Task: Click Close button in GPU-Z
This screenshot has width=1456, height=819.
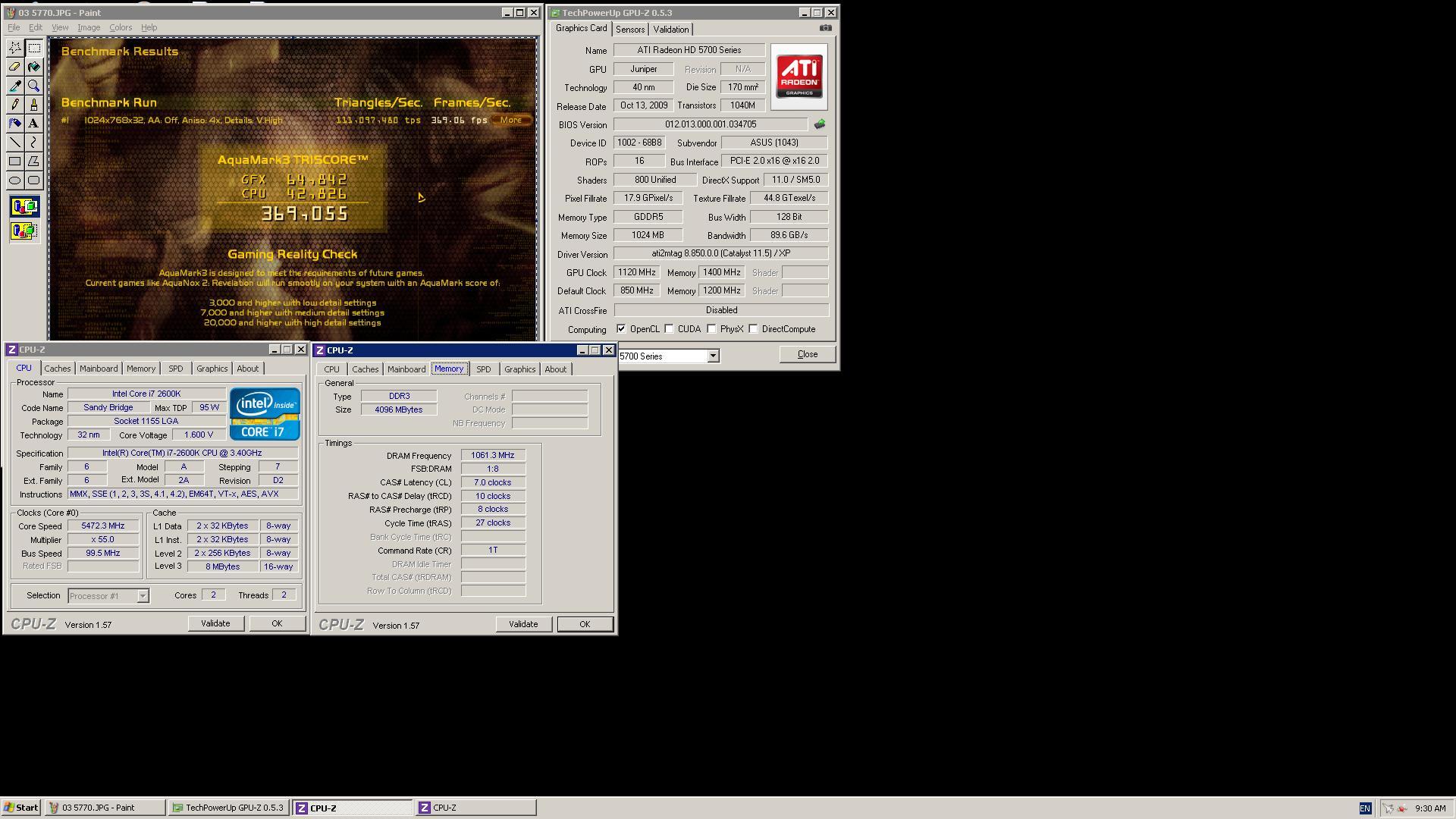Action: pyautogui.click(x=808, y=354)
